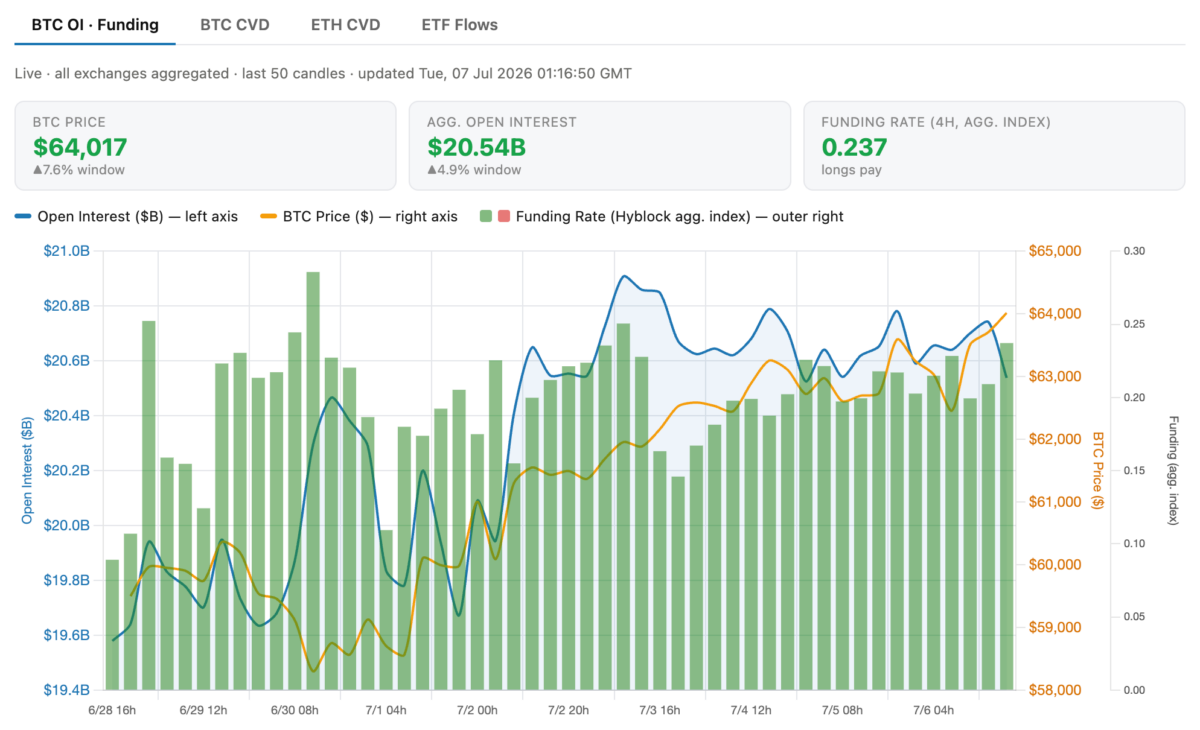Click the red funding legend swatch

[x=503, y=216]
